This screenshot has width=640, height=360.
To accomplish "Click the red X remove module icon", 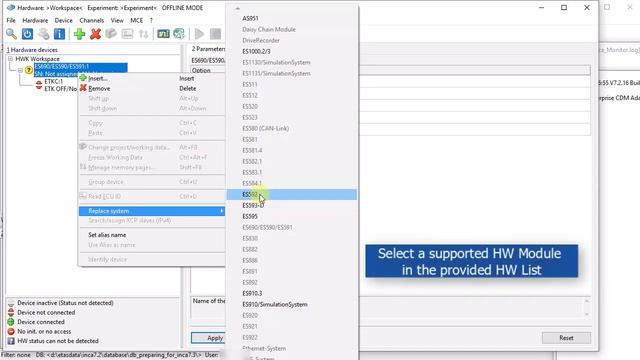I will 96,34.
